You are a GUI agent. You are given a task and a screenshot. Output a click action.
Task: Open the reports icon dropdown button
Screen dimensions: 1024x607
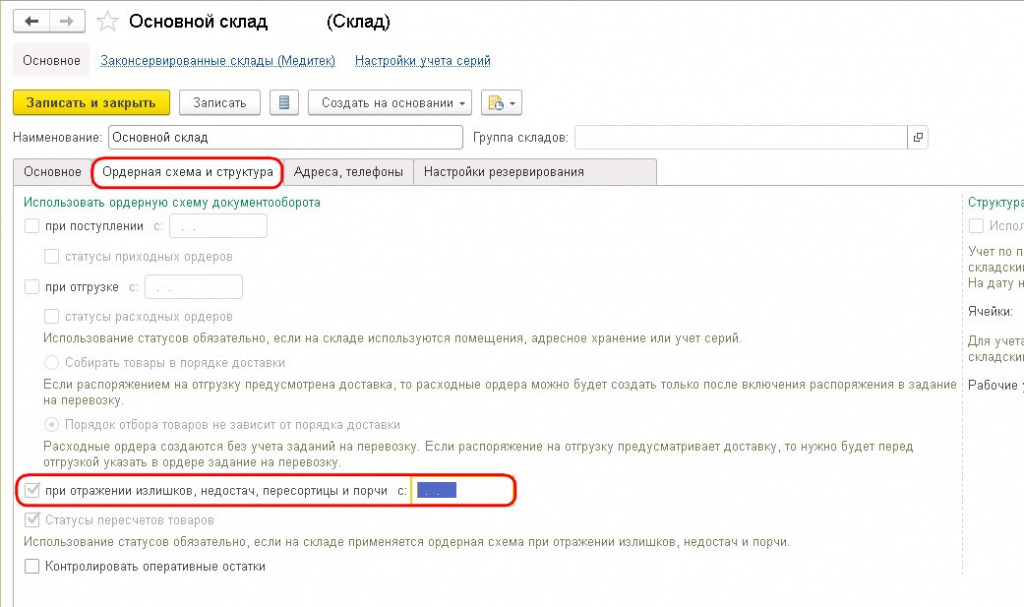[501, 103]
